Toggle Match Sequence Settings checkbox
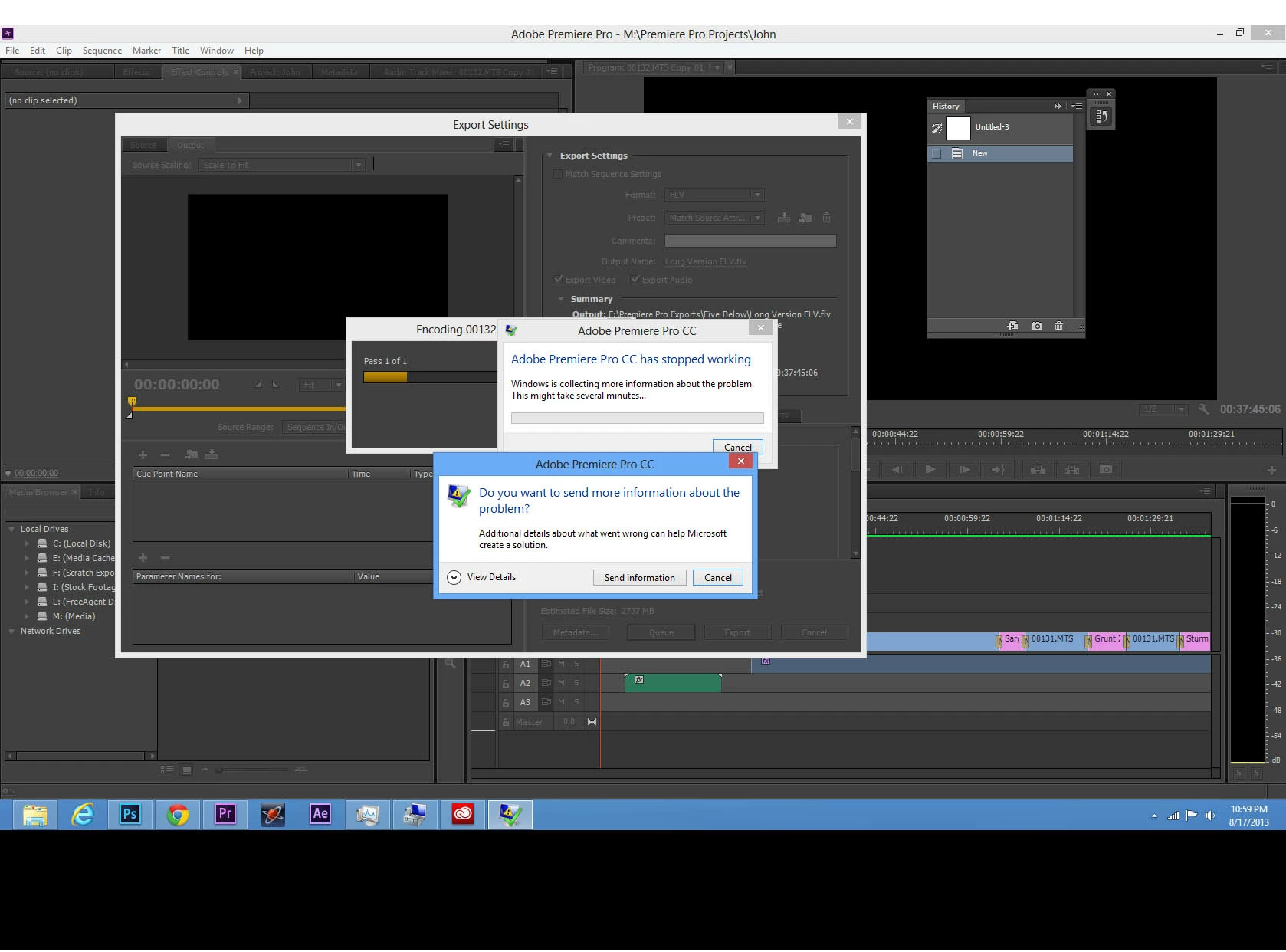Viewport: 1286px width, 952px height. (x=558, y=174)
